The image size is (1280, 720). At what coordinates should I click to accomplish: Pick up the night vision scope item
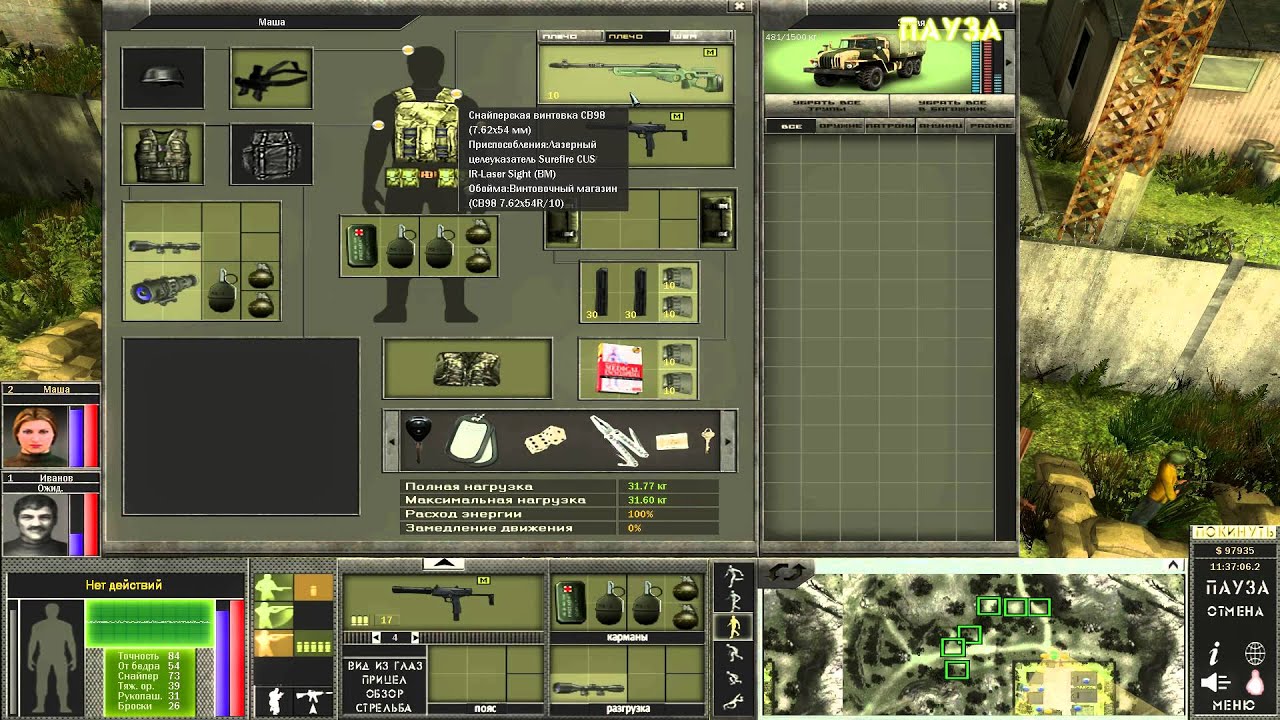pos(163,290)
